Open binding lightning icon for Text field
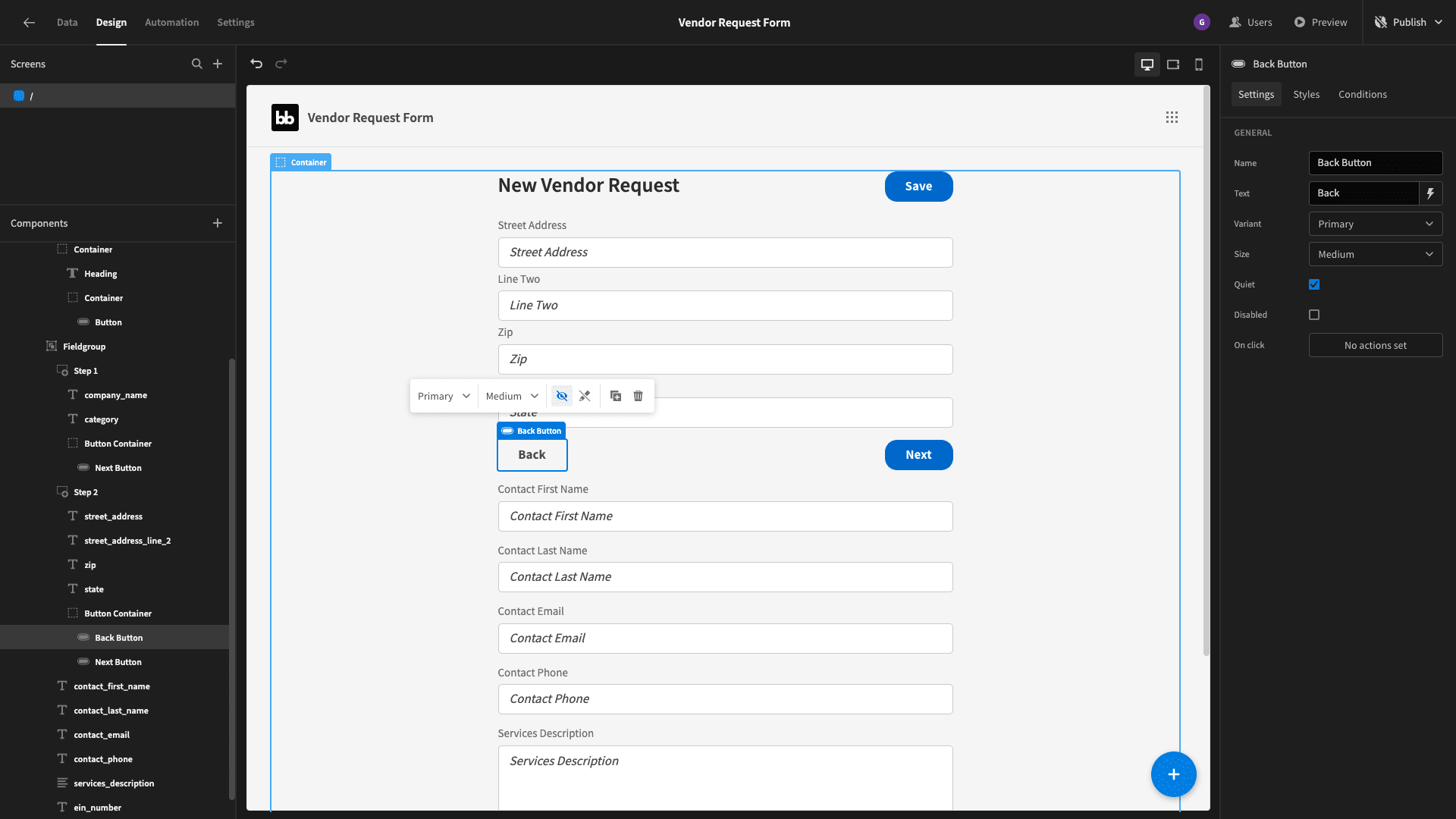 pyautogui.click(x=1431, y=193)
